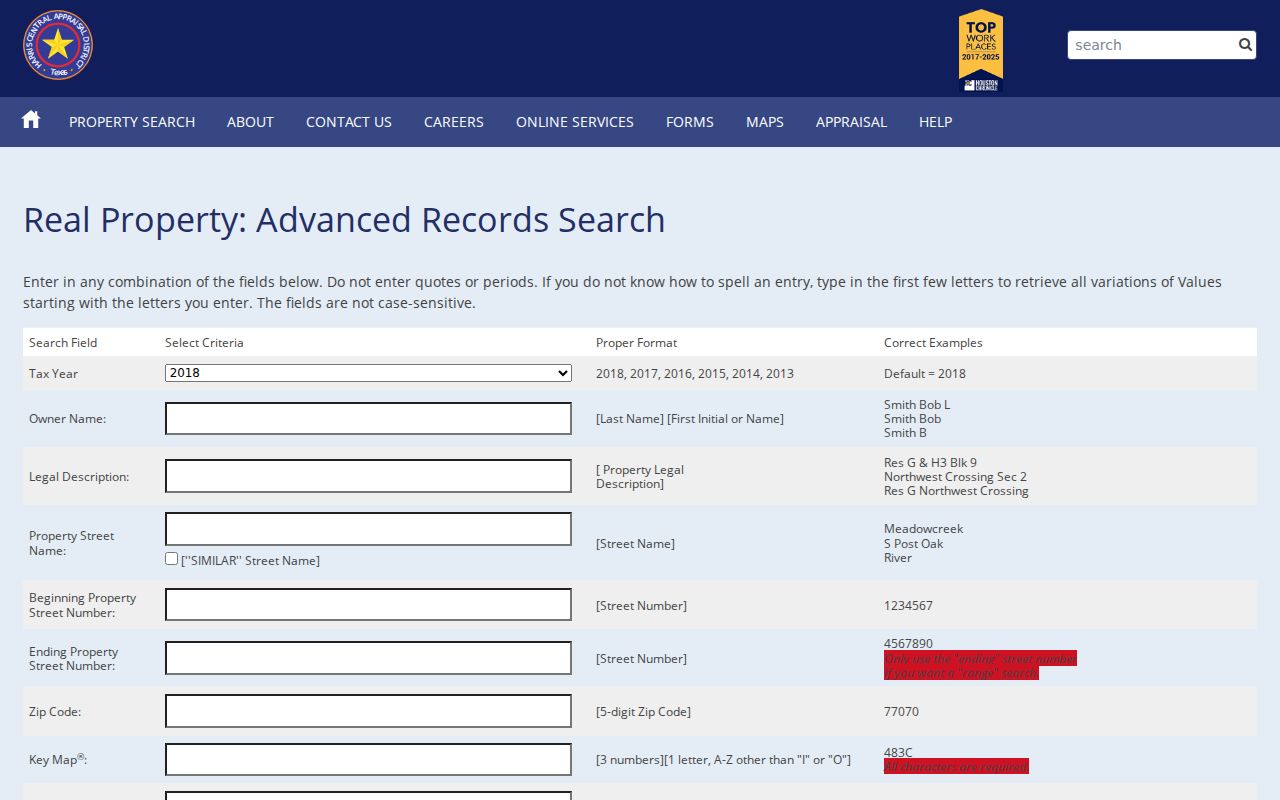Click the Ending Property Street Number field

coord(368,658)
